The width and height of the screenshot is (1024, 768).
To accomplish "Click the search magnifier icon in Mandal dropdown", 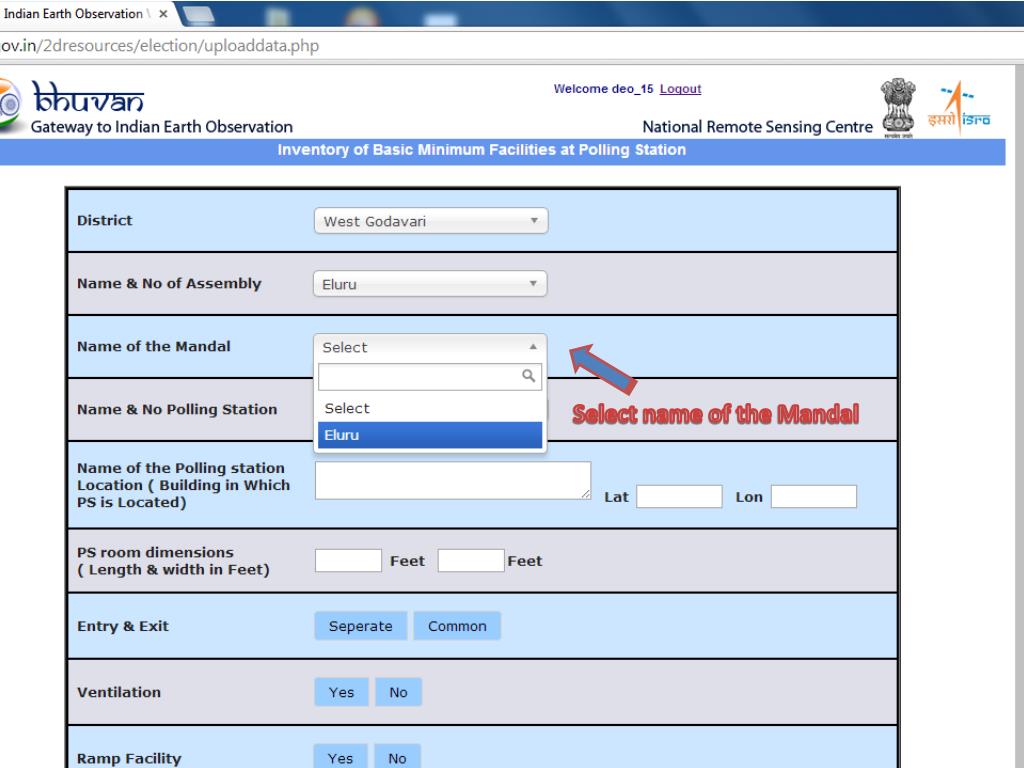I will (x=528, y=376).
